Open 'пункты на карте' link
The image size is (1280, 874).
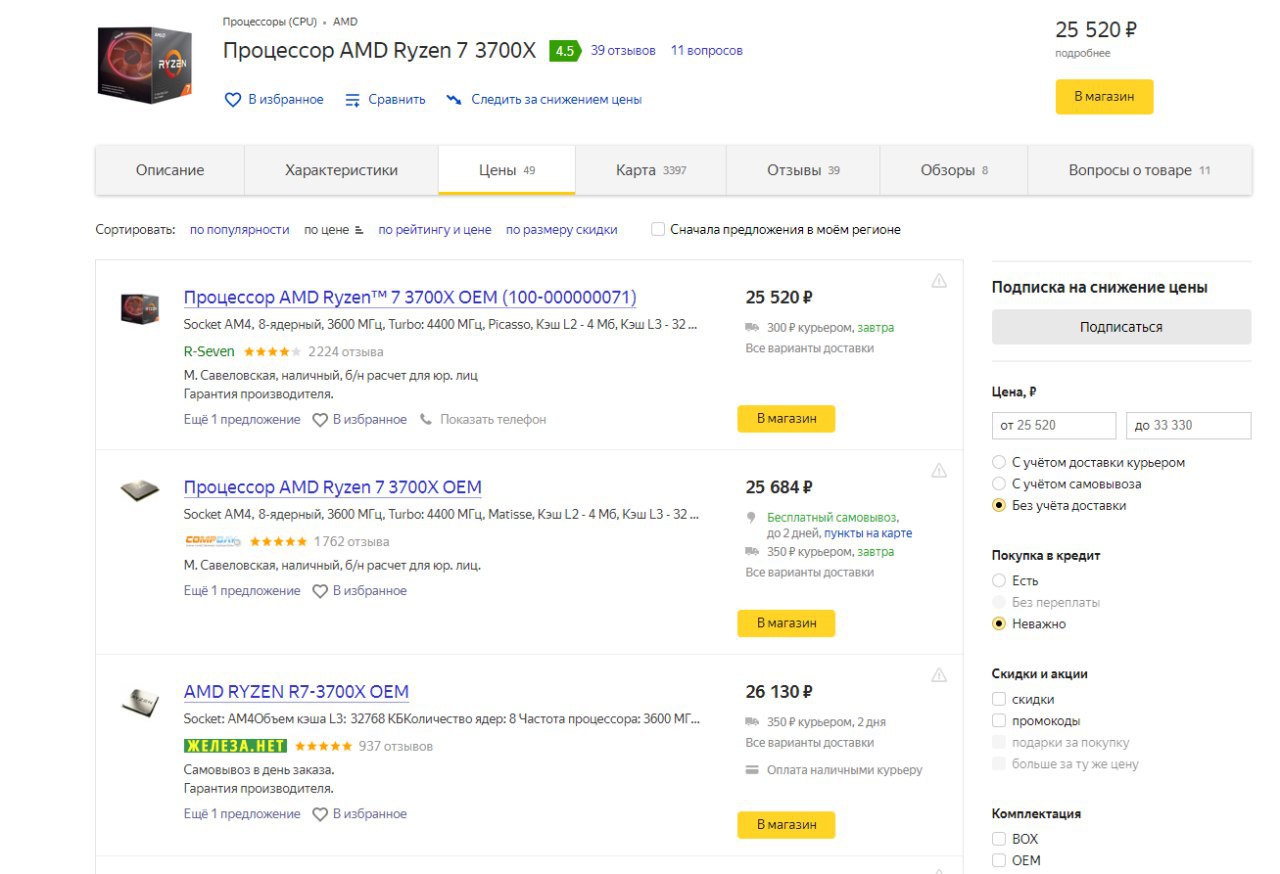pos(868,534)
